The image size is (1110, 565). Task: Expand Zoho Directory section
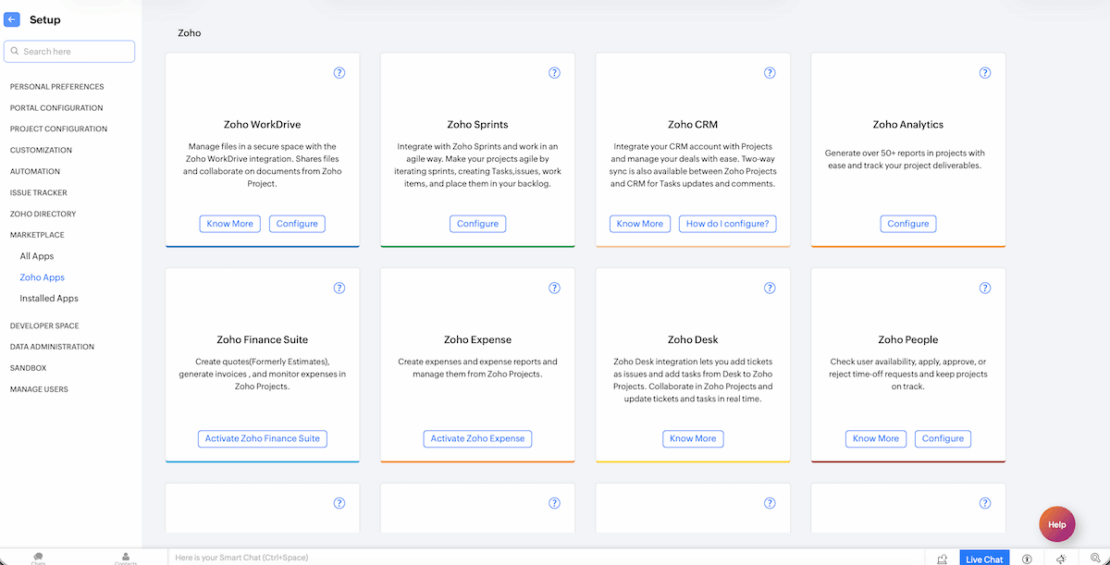pyautogui.click(x=43, y=214)
